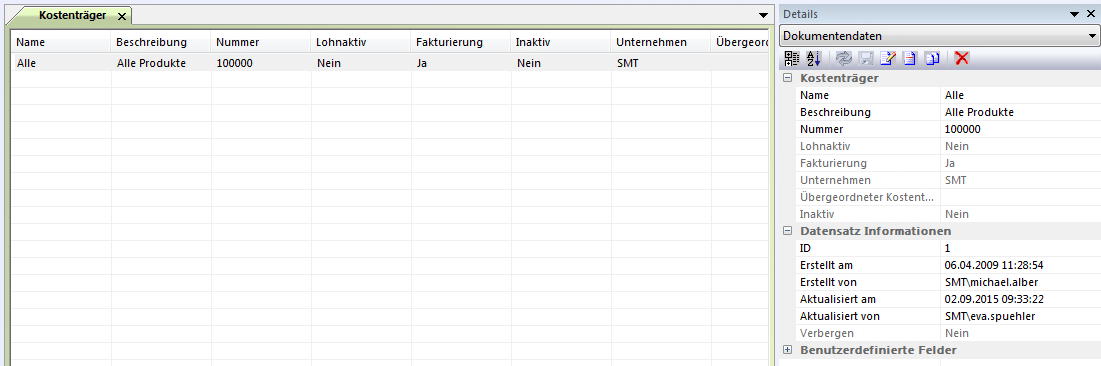Click the new document icon in Details toolbar
The width and height of the screenshot is (1101, 366).
click(x=909, y=59)
